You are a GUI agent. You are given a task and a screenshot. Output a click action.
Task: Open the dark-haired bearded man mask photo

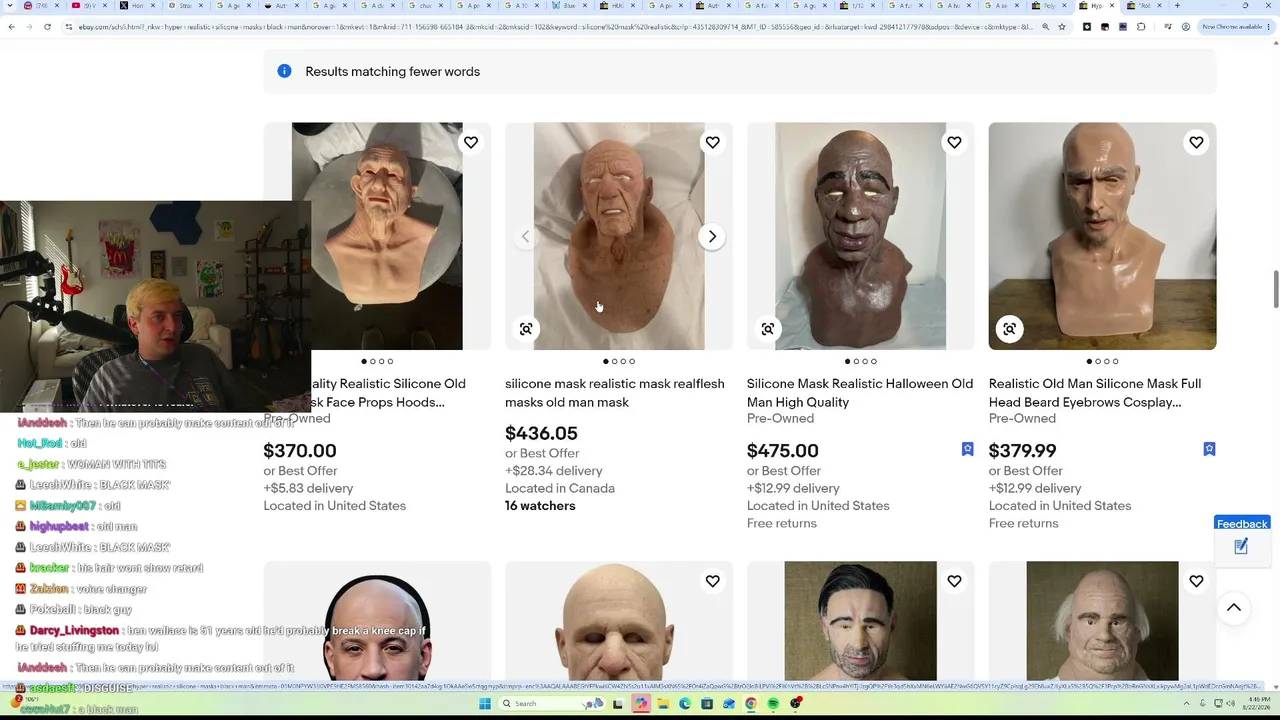[x=860, y=621]
